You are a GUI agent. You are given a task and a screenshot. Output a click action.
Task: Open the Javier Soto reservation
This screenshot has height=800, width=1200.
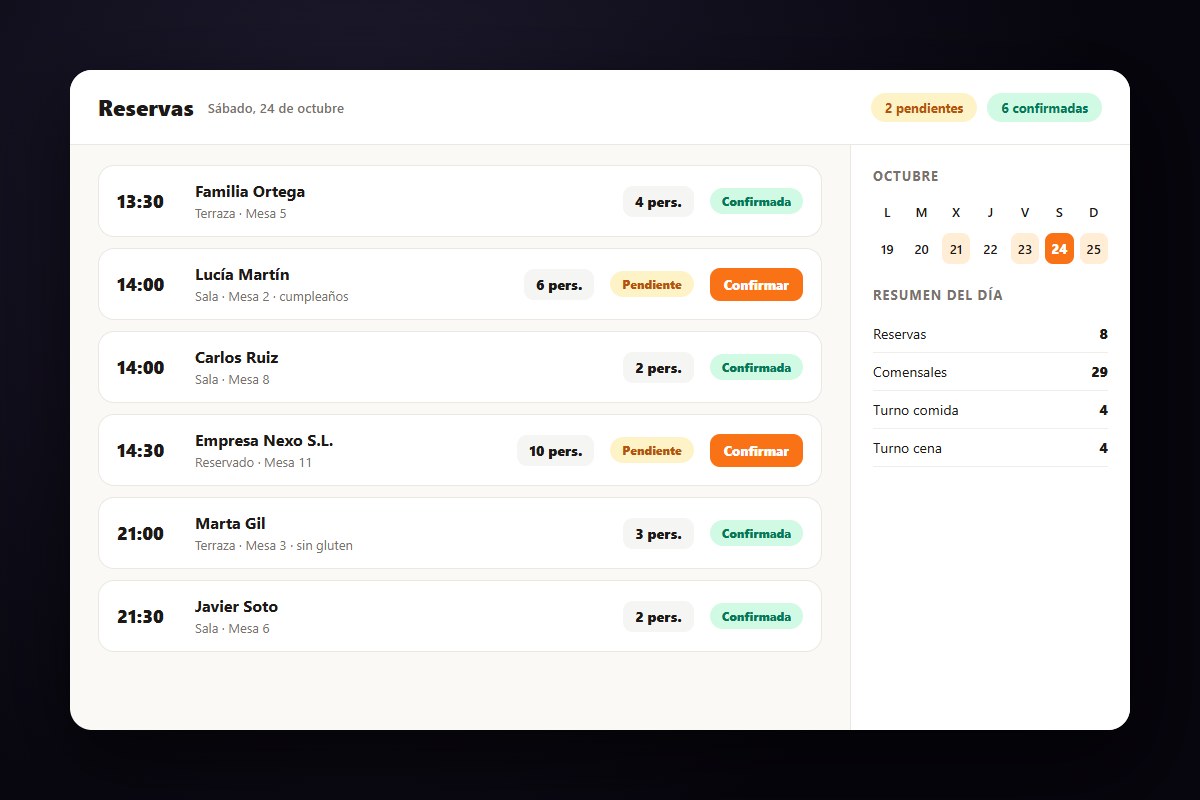[460, 616]
